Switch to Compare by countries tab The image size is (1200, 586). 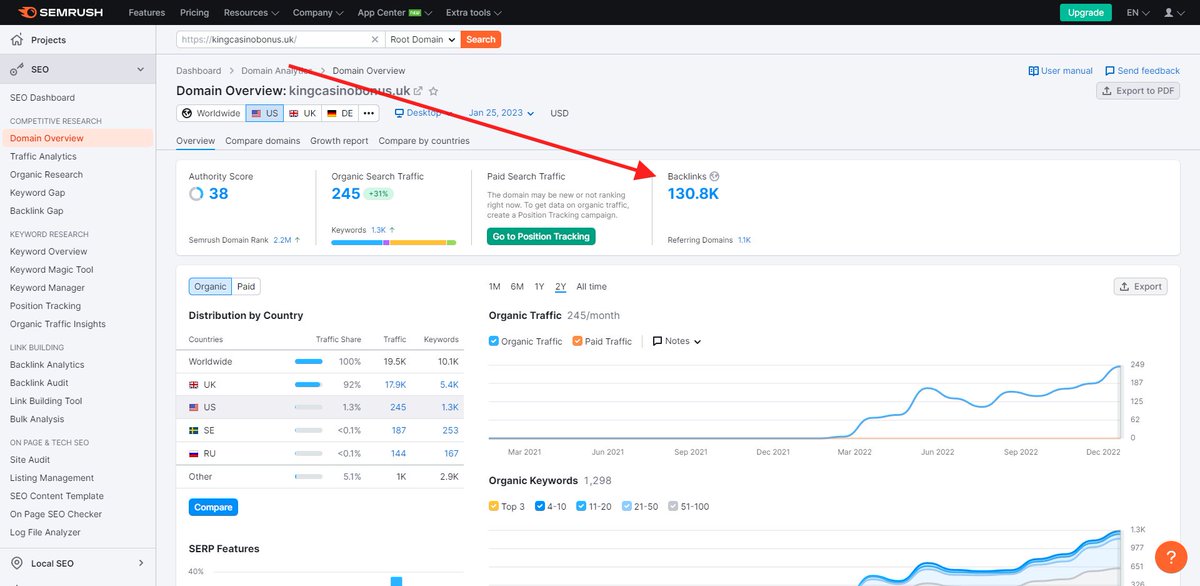point(424,141)
